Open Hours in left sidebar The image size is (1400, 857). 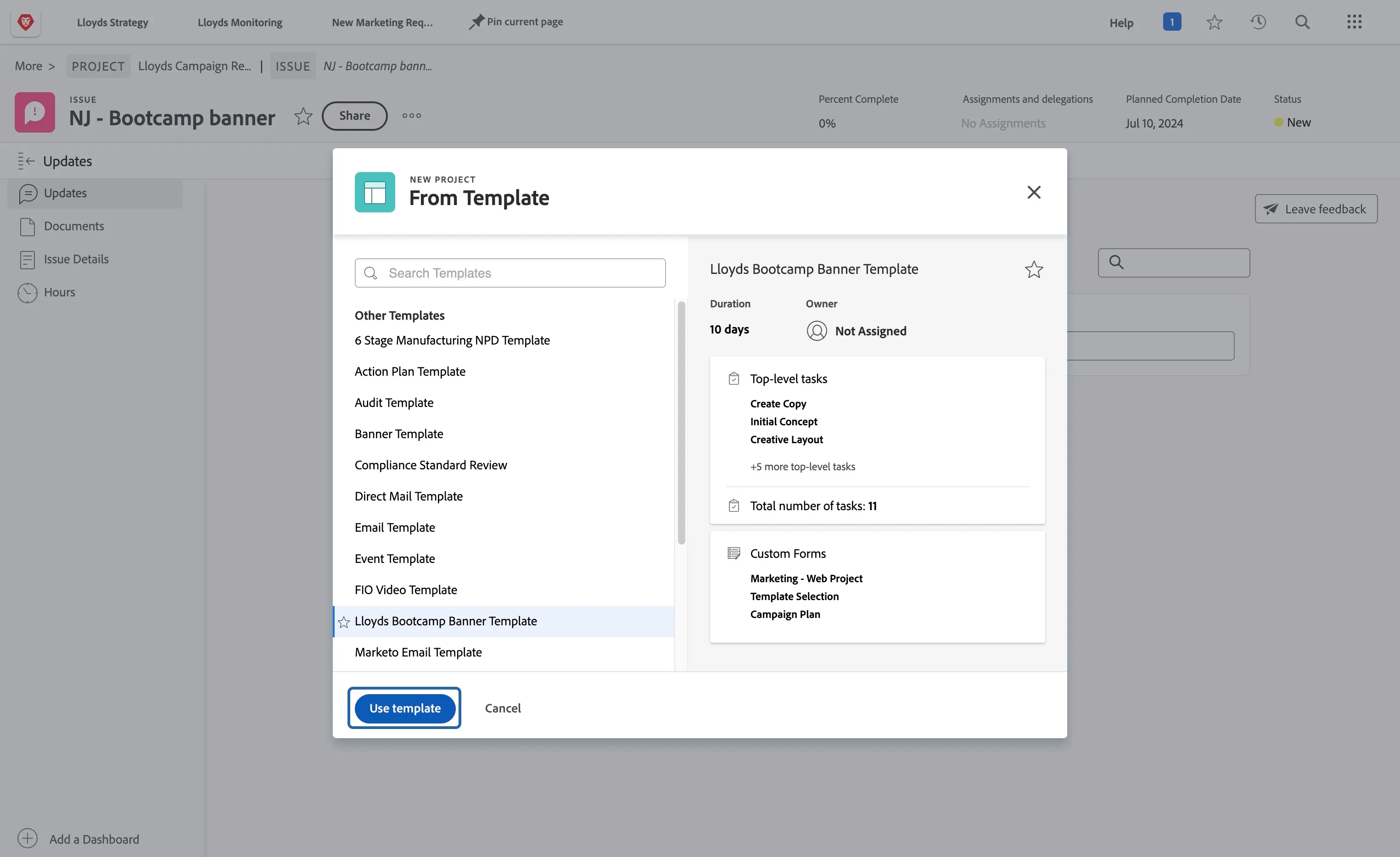pyautogui.click(x=59, y=292)
